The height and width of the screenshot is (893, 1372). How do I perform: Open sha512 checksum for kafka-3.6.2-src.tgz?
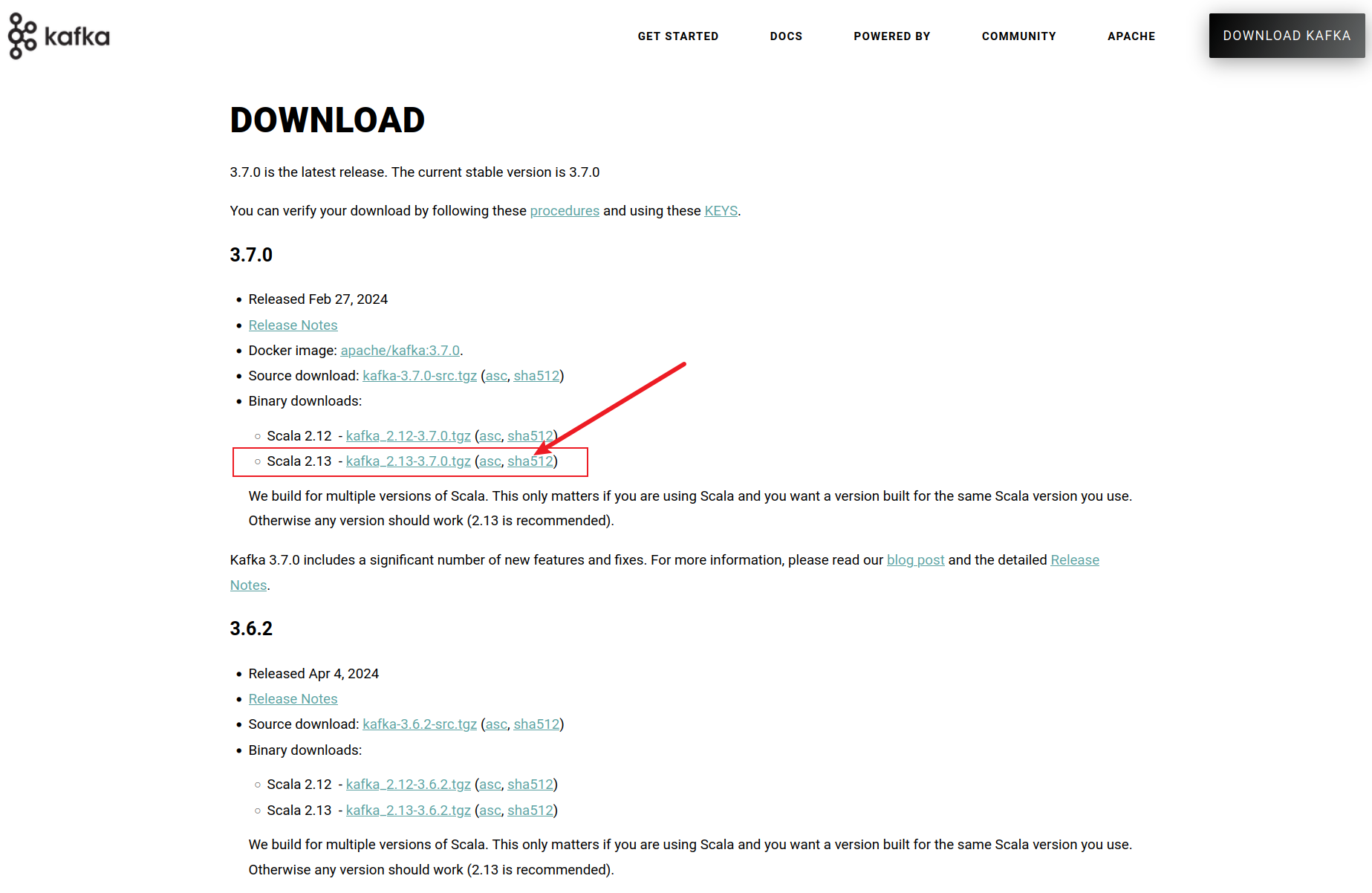point(536,724)
